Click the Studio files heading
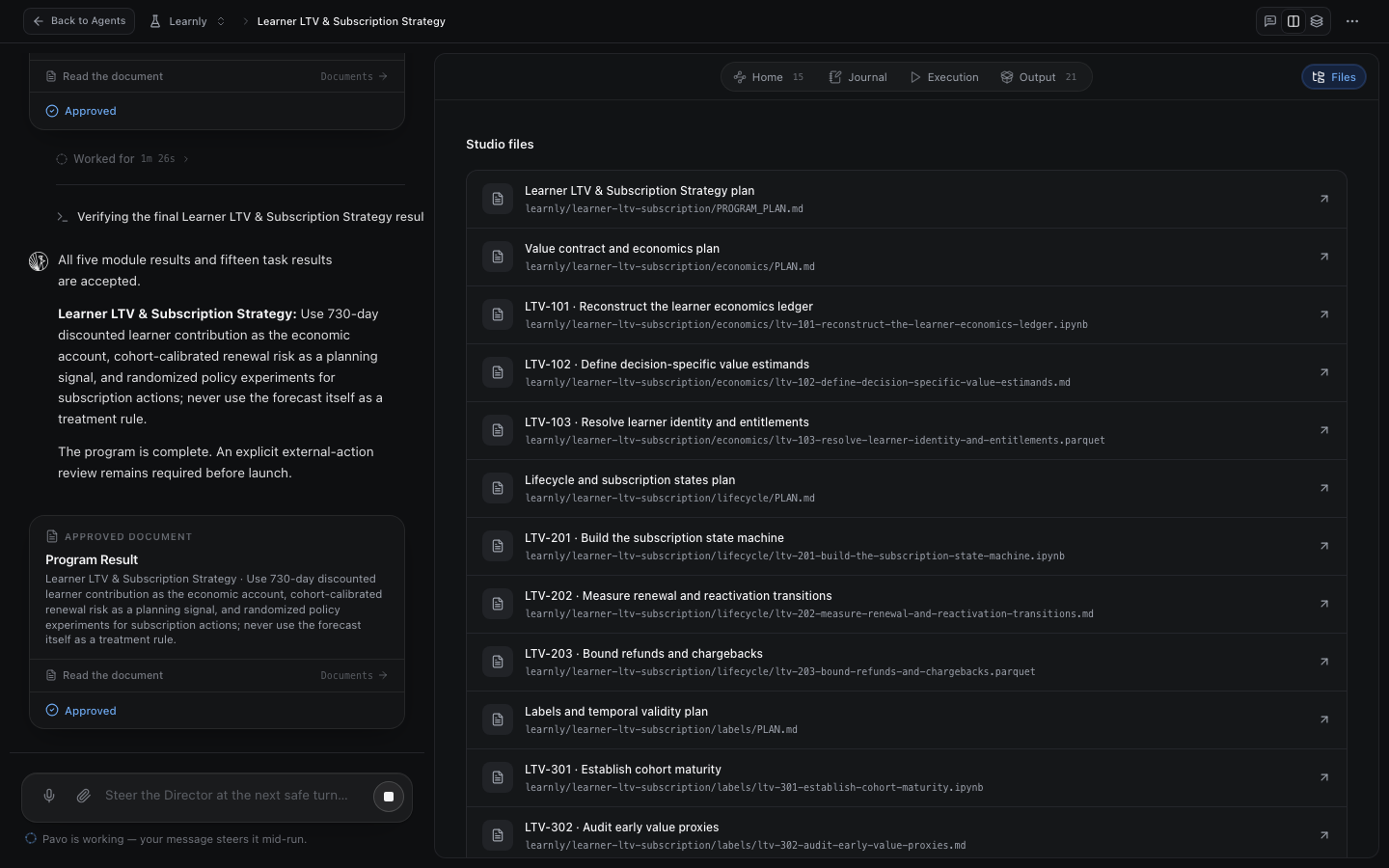Viewport: 1389px width, 868px height. coord(500,145)
